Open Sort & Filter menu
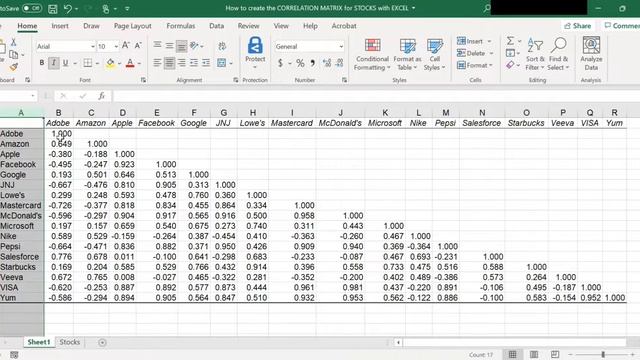 click(535, 54)
